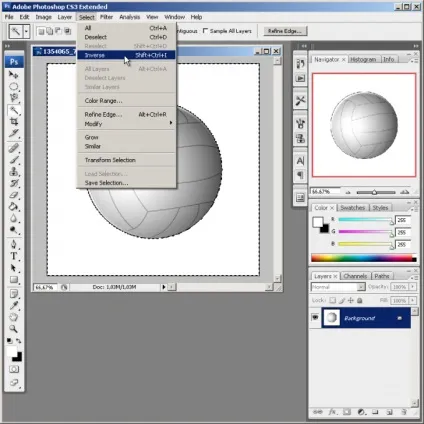Expand the Modify submenu arrow

pos(171,123)
